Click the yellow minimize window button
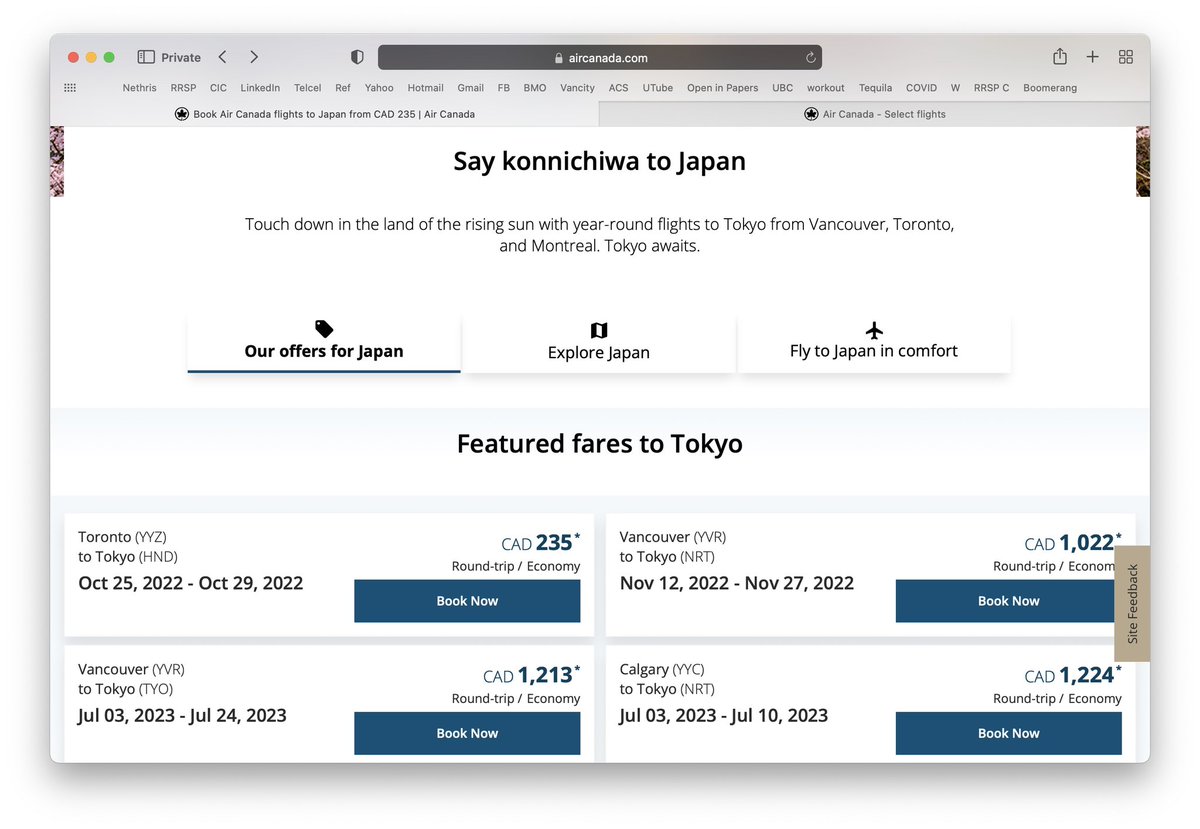Viewport: 1200px width, 829px height. [x=91, y=57]
